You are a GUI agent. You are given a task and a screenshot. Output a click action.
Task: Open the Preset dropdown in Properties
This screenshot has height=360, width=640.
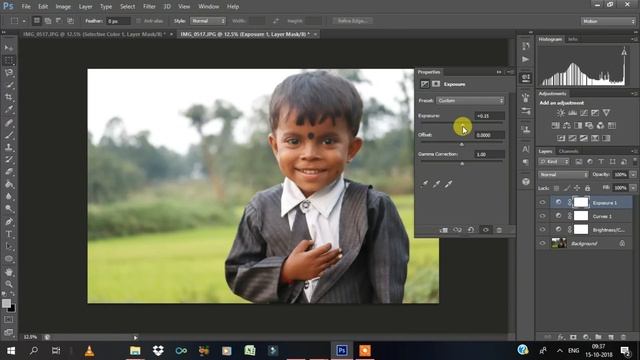[470, 100]
